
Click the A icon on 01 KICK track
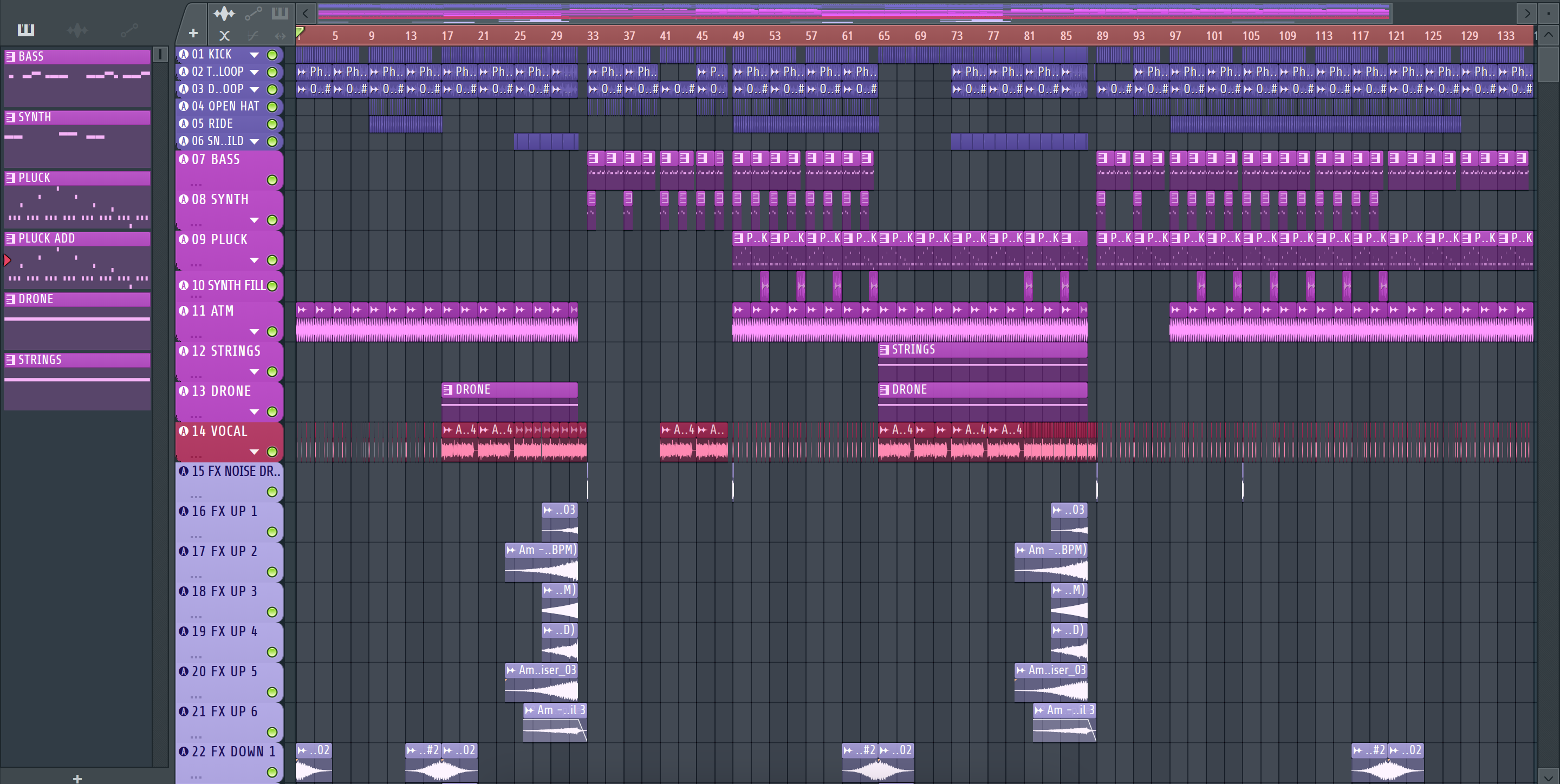pos(184,55)
